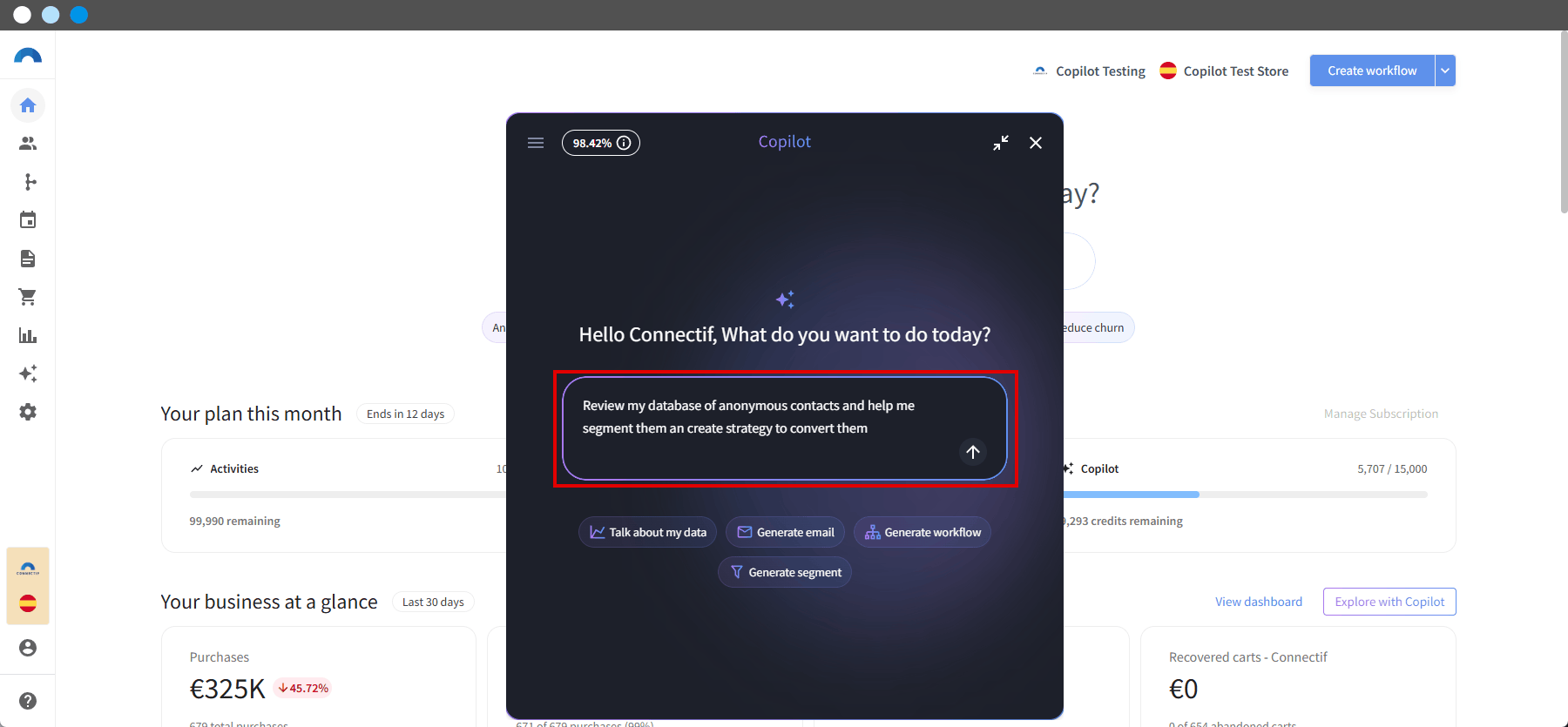Collapse the Copilot panel with minimize arrows
The image size is (1568, 727).
click(1001, 143)
